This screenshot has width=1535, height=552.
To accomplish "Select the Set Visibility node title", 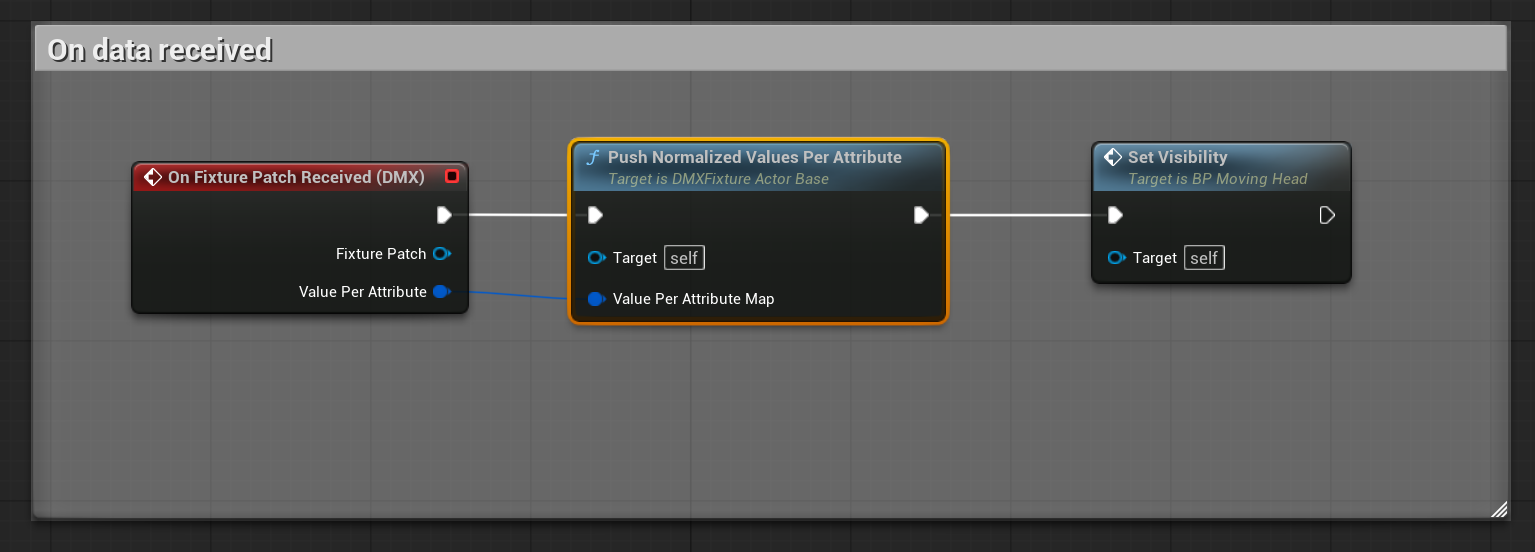I will [1177, 157].
